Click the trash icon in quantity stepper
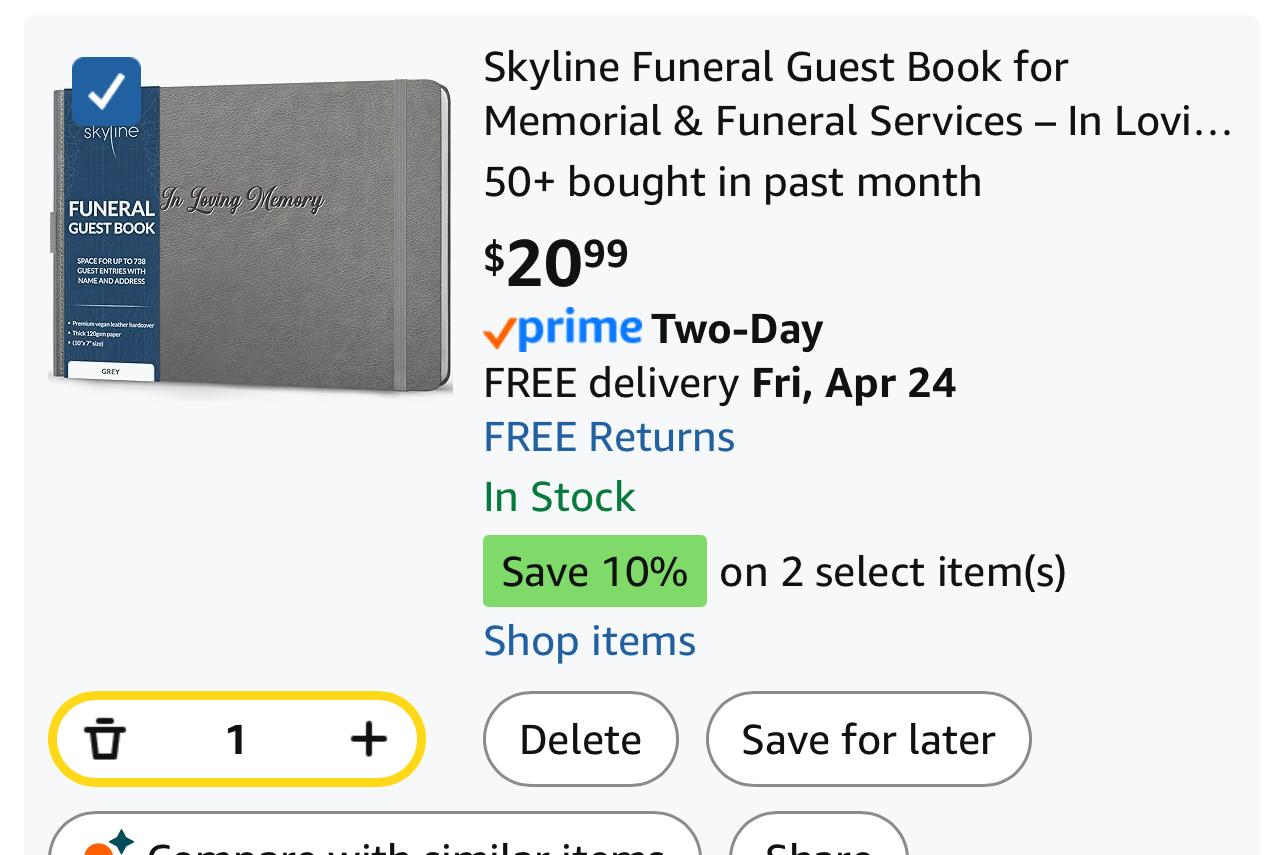 (105, 739)
